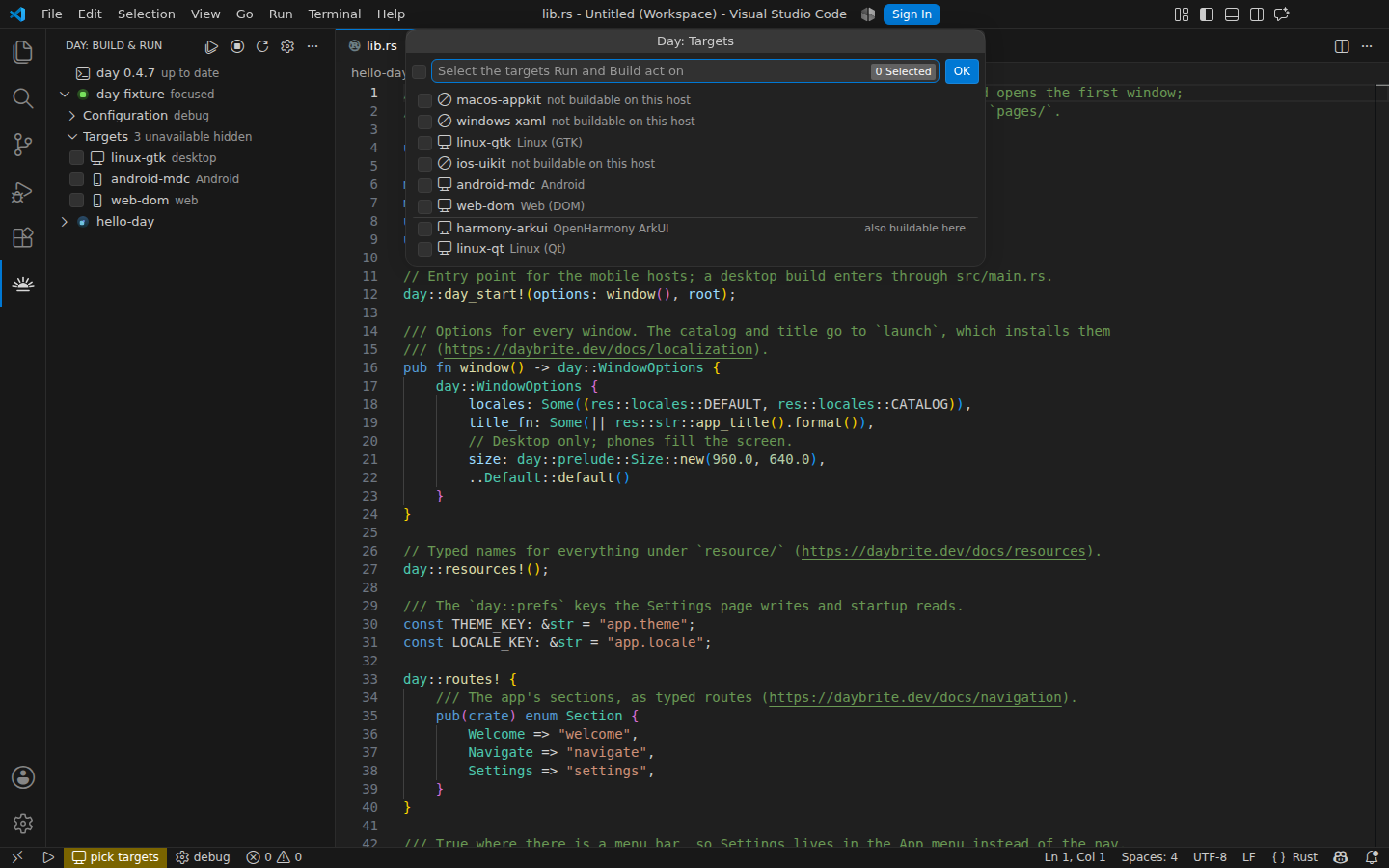Image resolution: width=1389 pixels, height=868 pixels.
Task: Open the Explorer view in activity bar
Action: 23,52
